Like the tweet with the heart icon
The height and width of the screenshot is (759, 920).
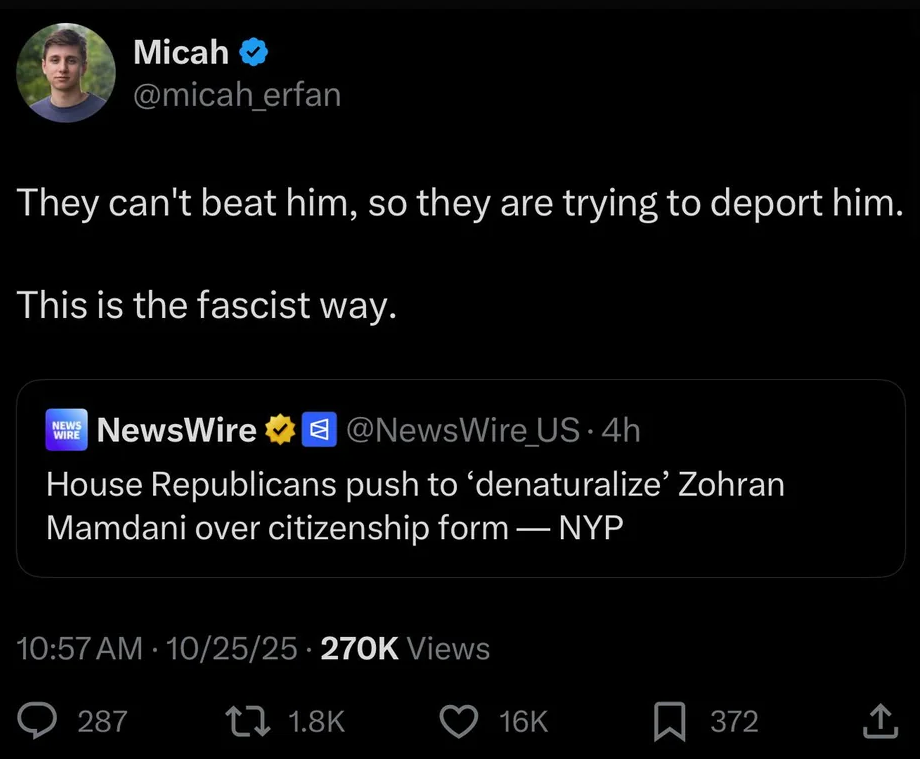pos(461,720)
